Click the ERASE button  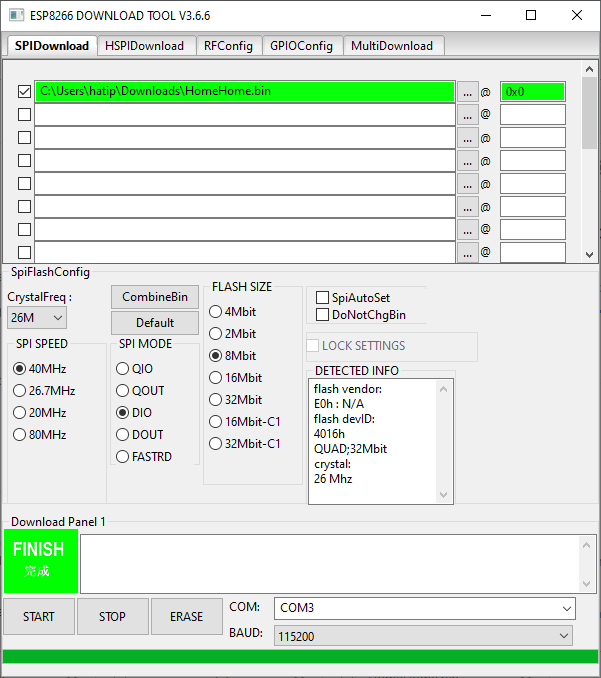pyautogui.click(x=186, y=617)
